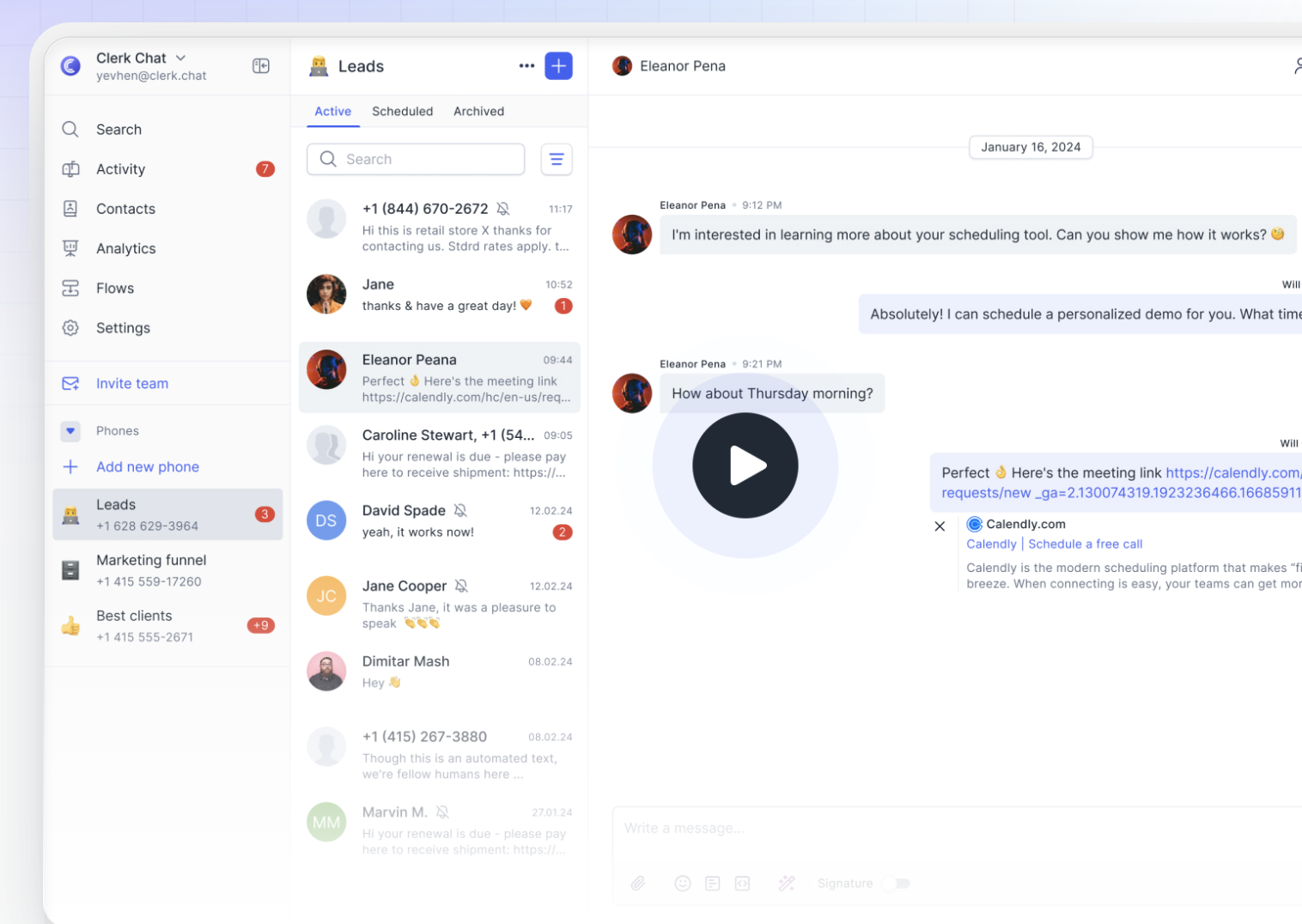Click the Invite team link
The width and height of the screenshot is (1302, 924).
(132, 384)
